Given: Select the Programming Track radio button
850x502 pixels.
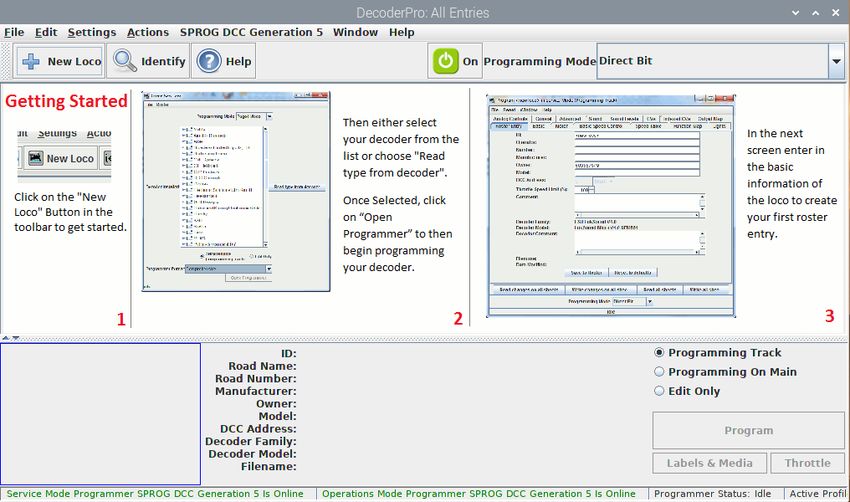Looking at the screenshot, I should pos(659,352).
